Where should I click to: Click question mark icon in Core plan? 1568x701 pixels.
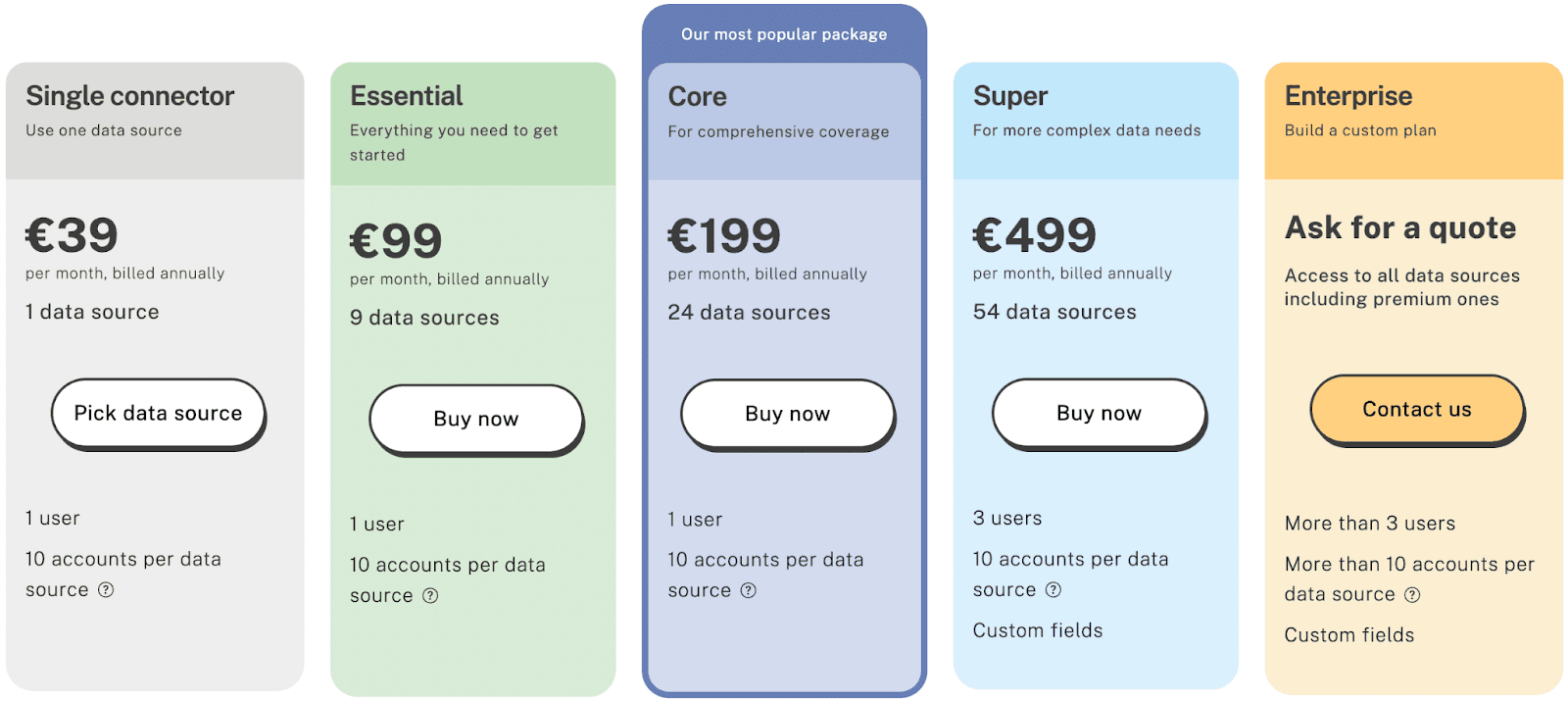(x=749, y=591)
